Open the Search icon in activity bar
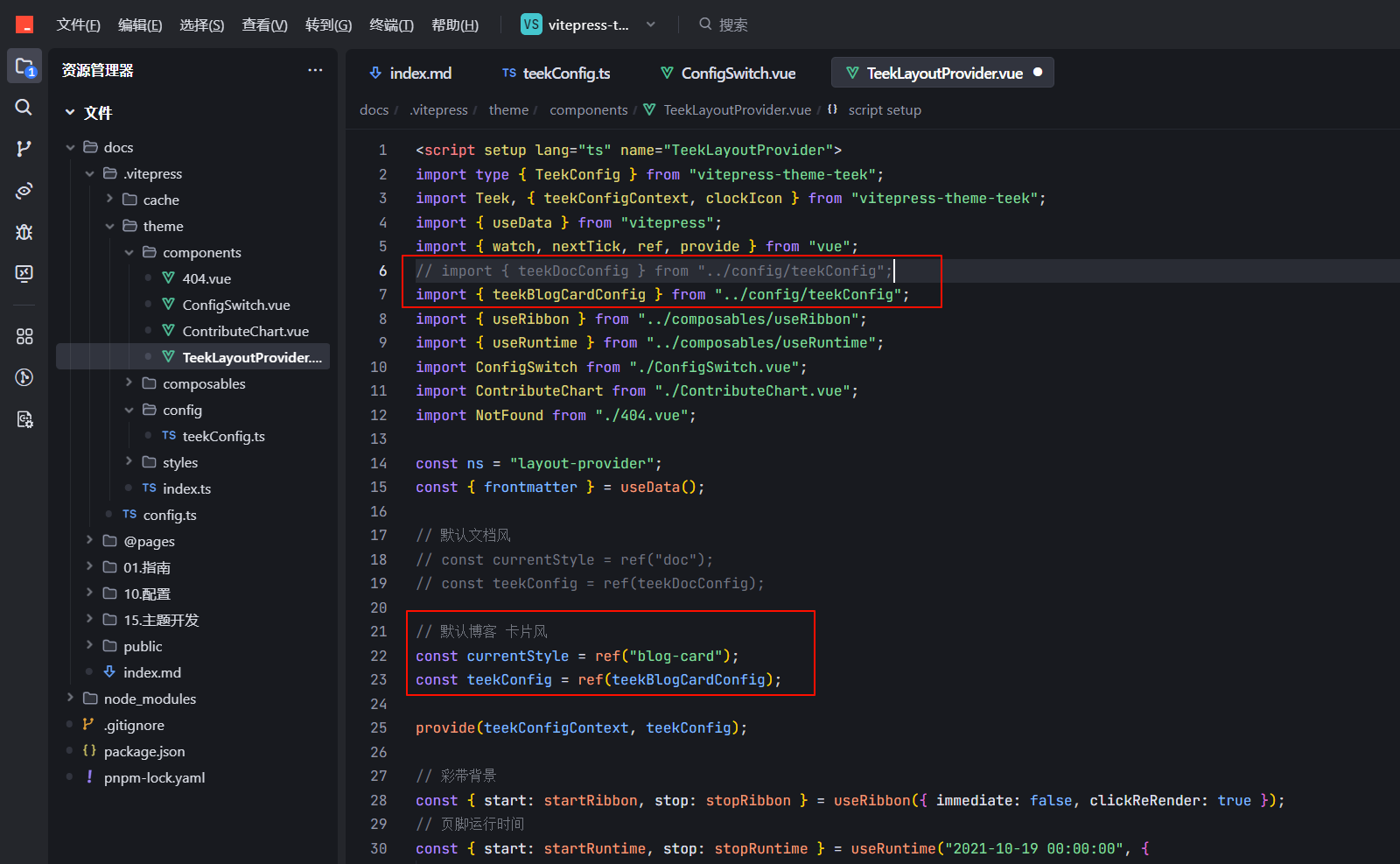1400x864 pixels. [x=24, y=107]
